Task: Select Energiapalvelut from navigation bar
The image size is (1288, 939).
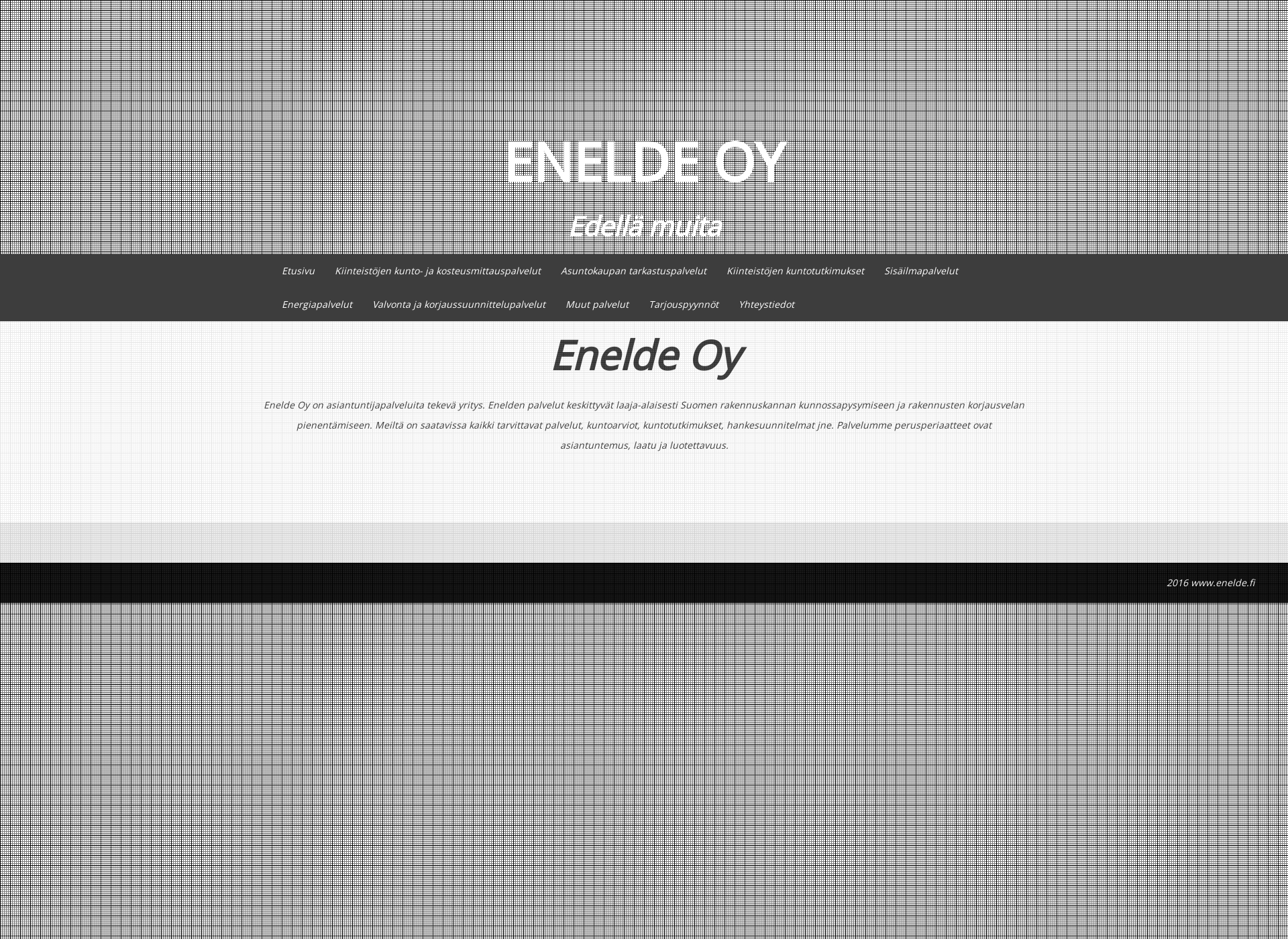Action: [316, 304]
